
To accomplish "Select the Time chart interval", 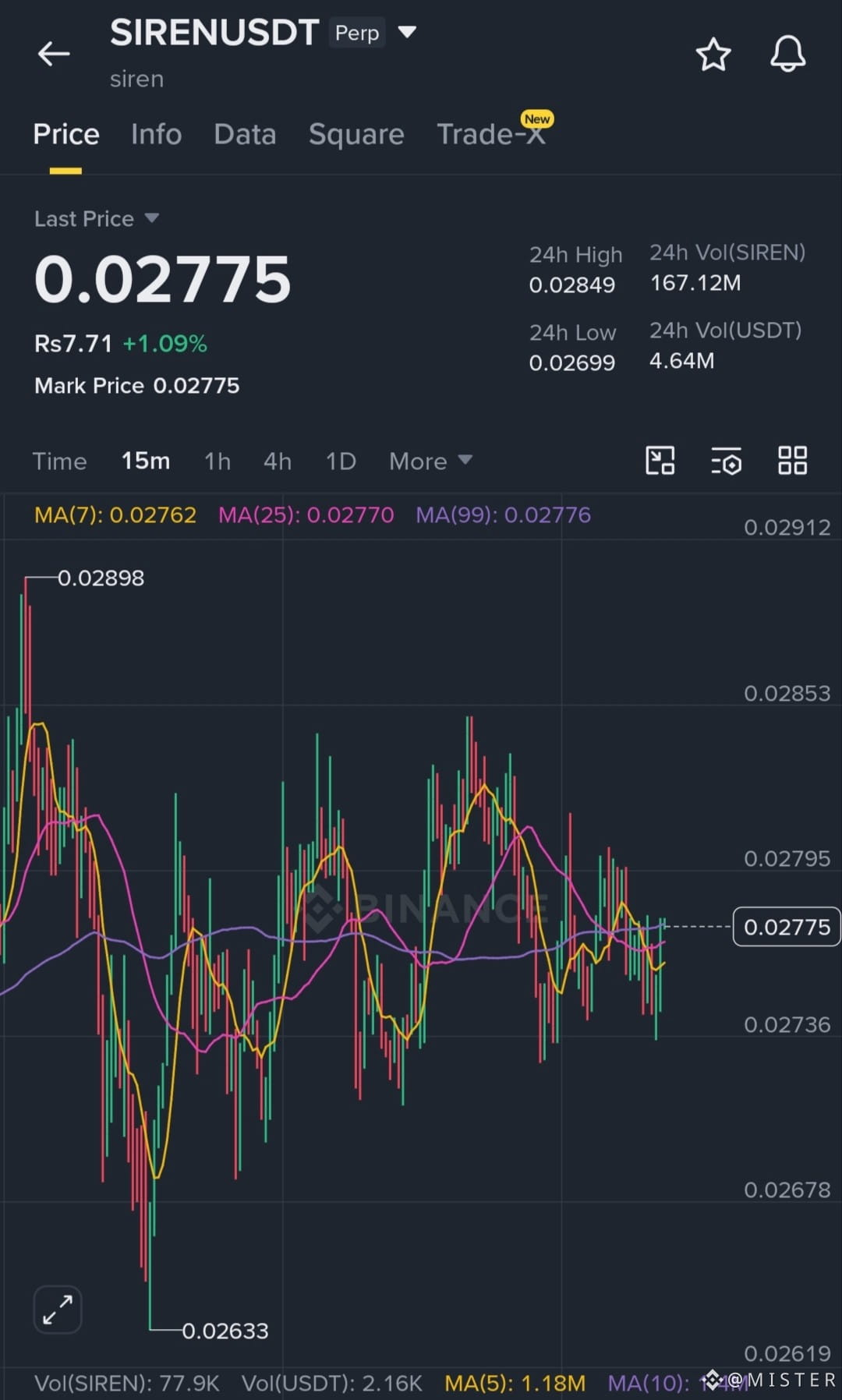I will (x=59, y=461).
